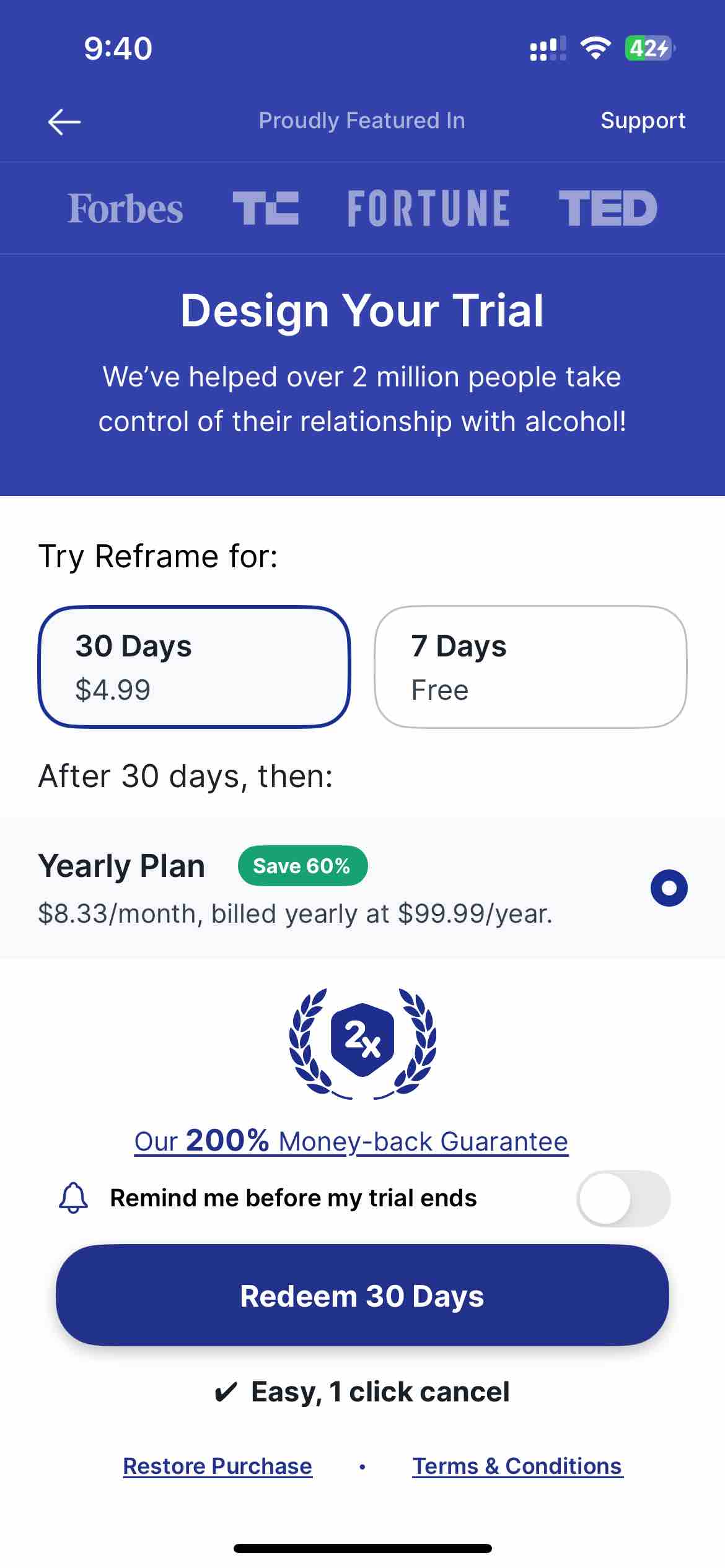The image size is (725, 1568).
Task: Select the Forbes logo
Action: point(125,208)
